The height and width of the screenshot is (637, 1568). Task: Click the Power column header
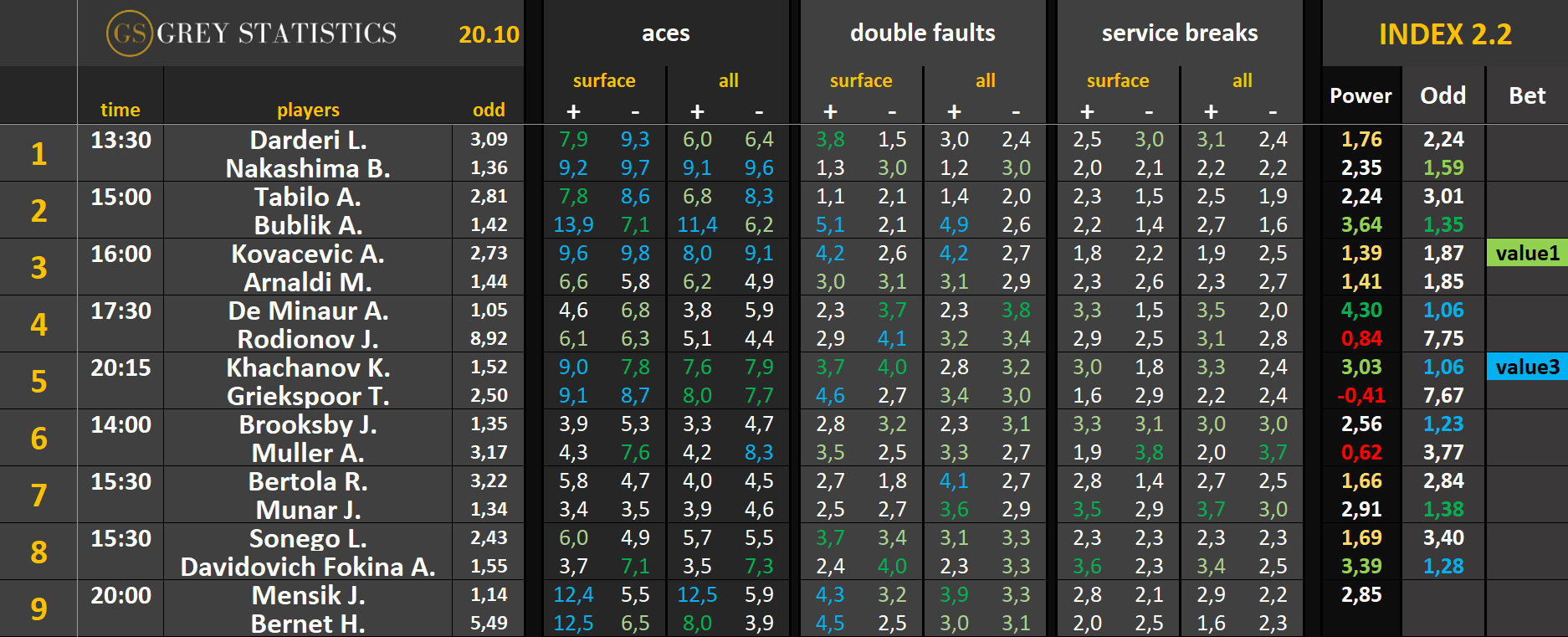[1360, 96]
